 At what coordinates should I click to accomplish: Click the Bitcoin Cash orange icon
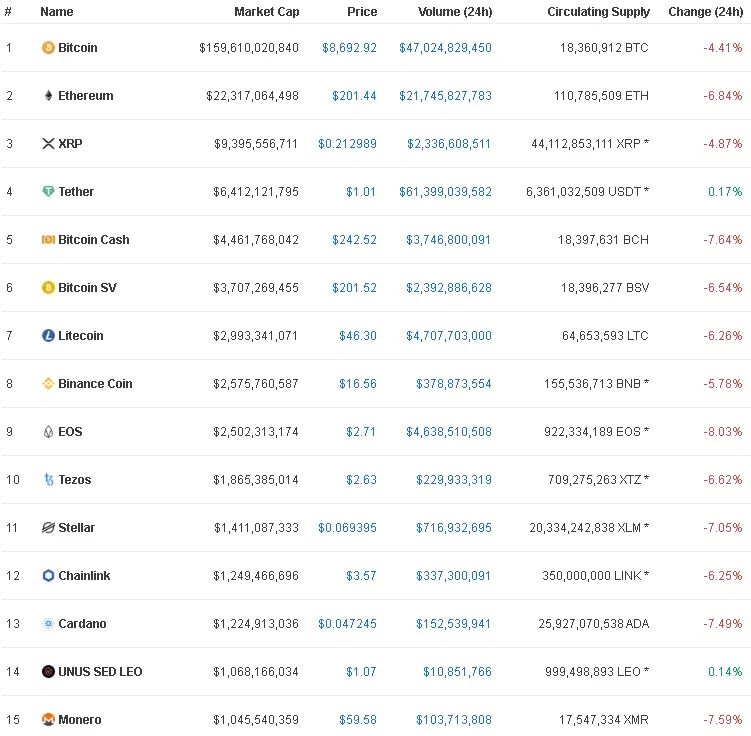click(x=48, y=239)
